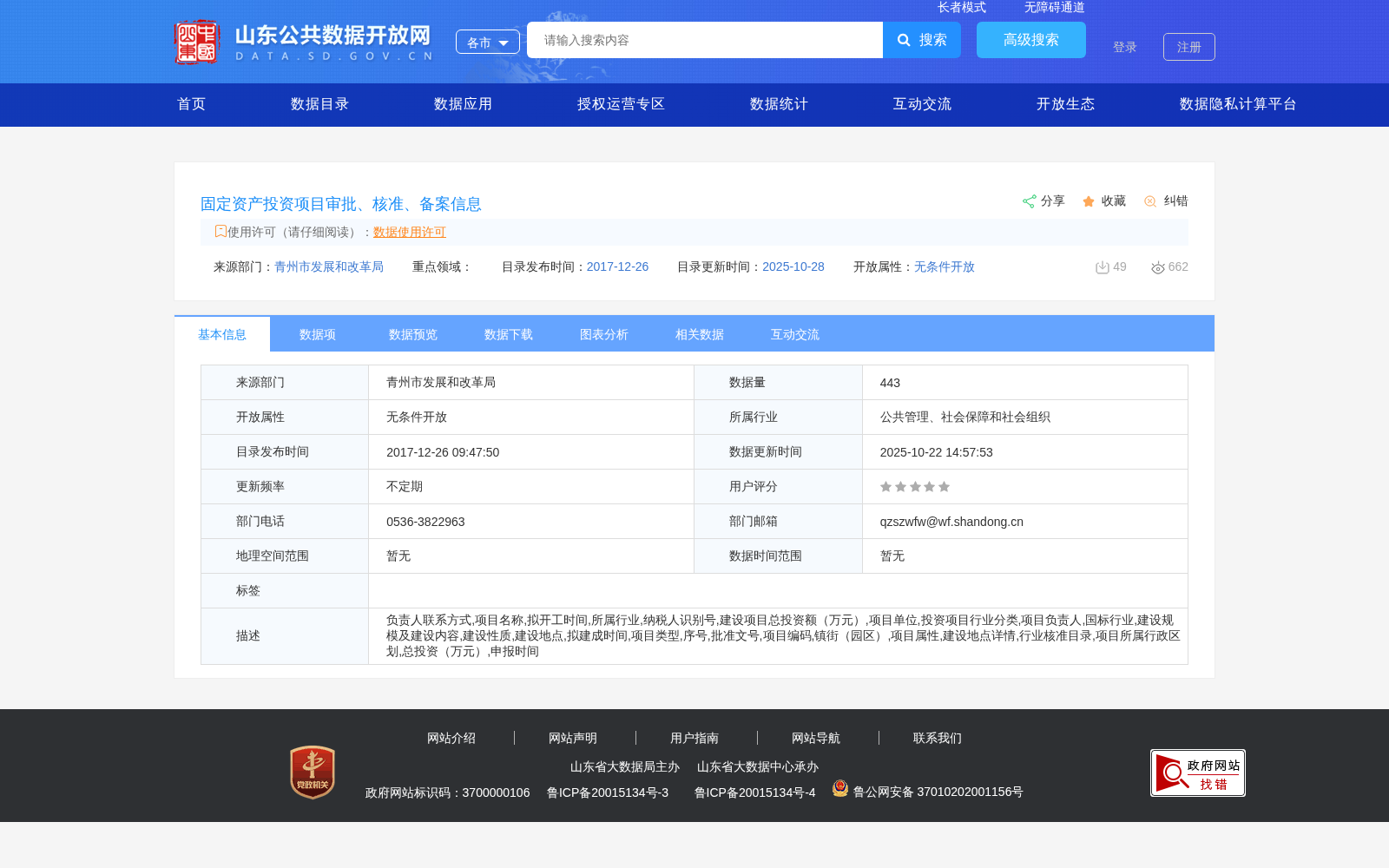Click source department 青州市发展和改革局 link
The width and height of the screenshot is (1389, 868).
329,266
